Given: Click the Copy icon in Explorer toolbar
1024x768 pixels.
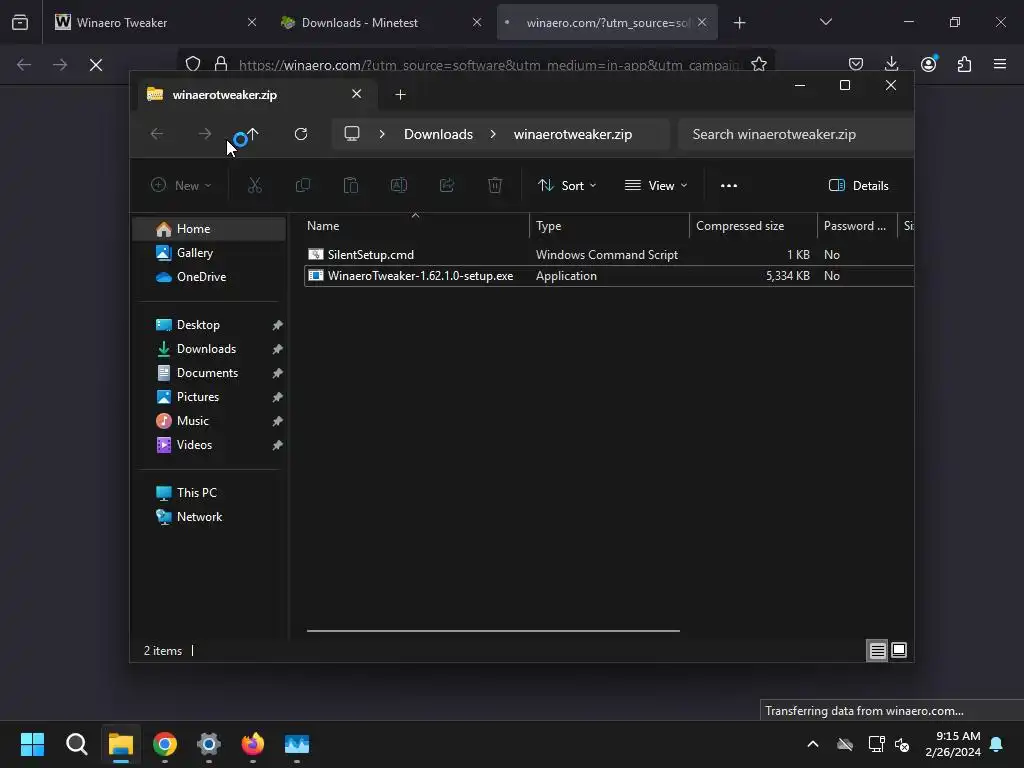Looking at the screenshot, I should pos(302,185).
